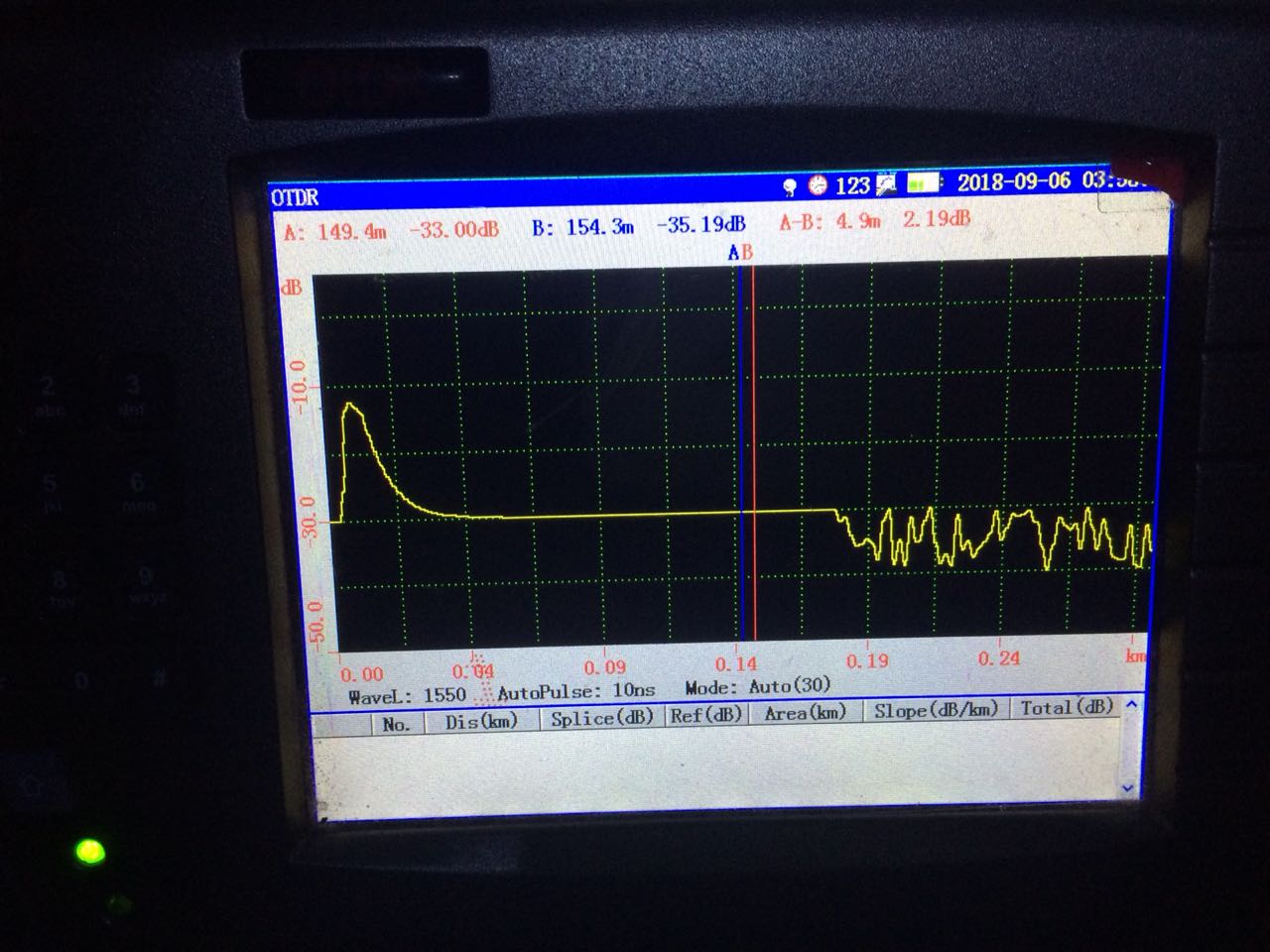This screenshot has width=1270, height=952.
Task: Click the battery level icon
Action: tap(924, 183)
